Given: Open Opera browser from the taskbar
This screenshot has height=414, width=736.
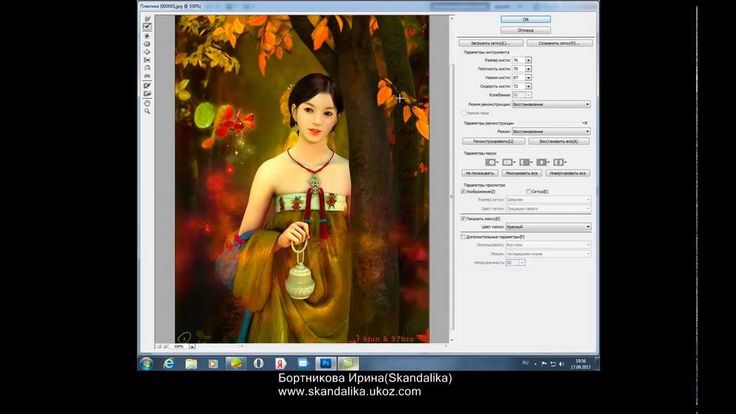Looking at the screenshot, I should [x=258, y=364].
